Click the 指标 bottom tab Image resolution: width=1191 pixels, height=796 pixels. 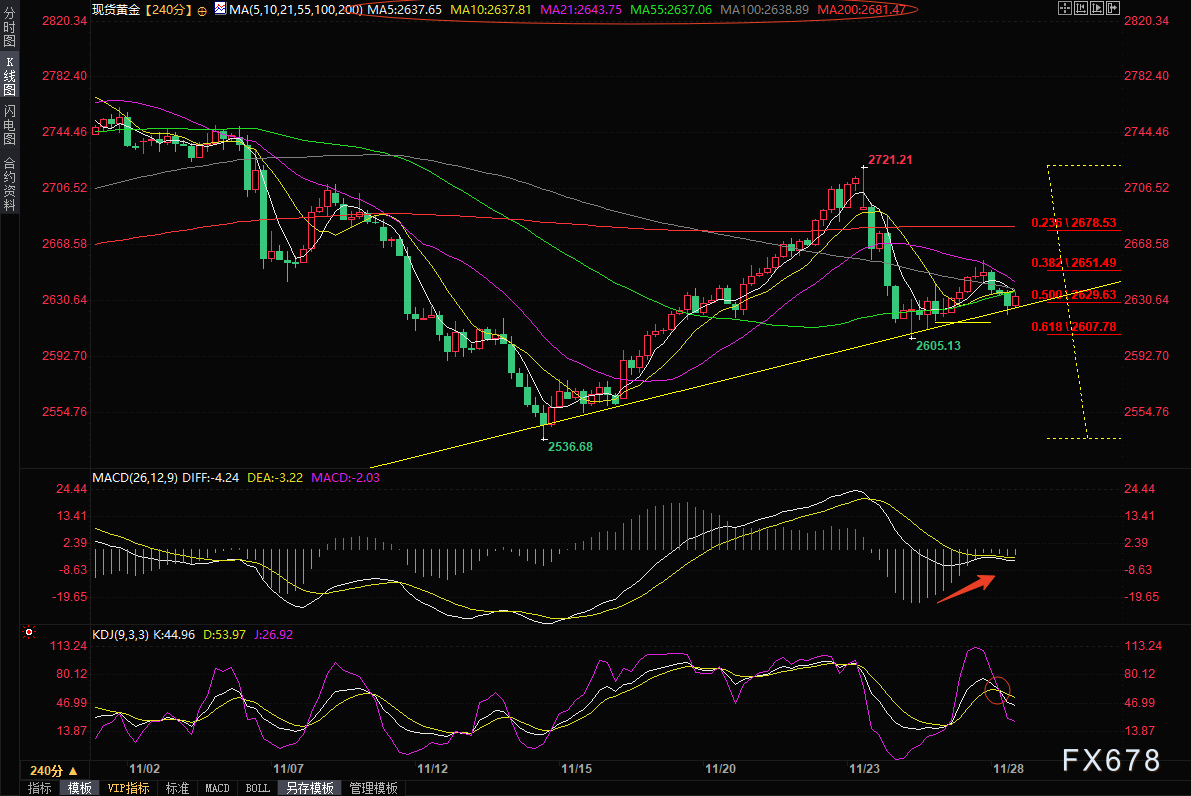40,788
